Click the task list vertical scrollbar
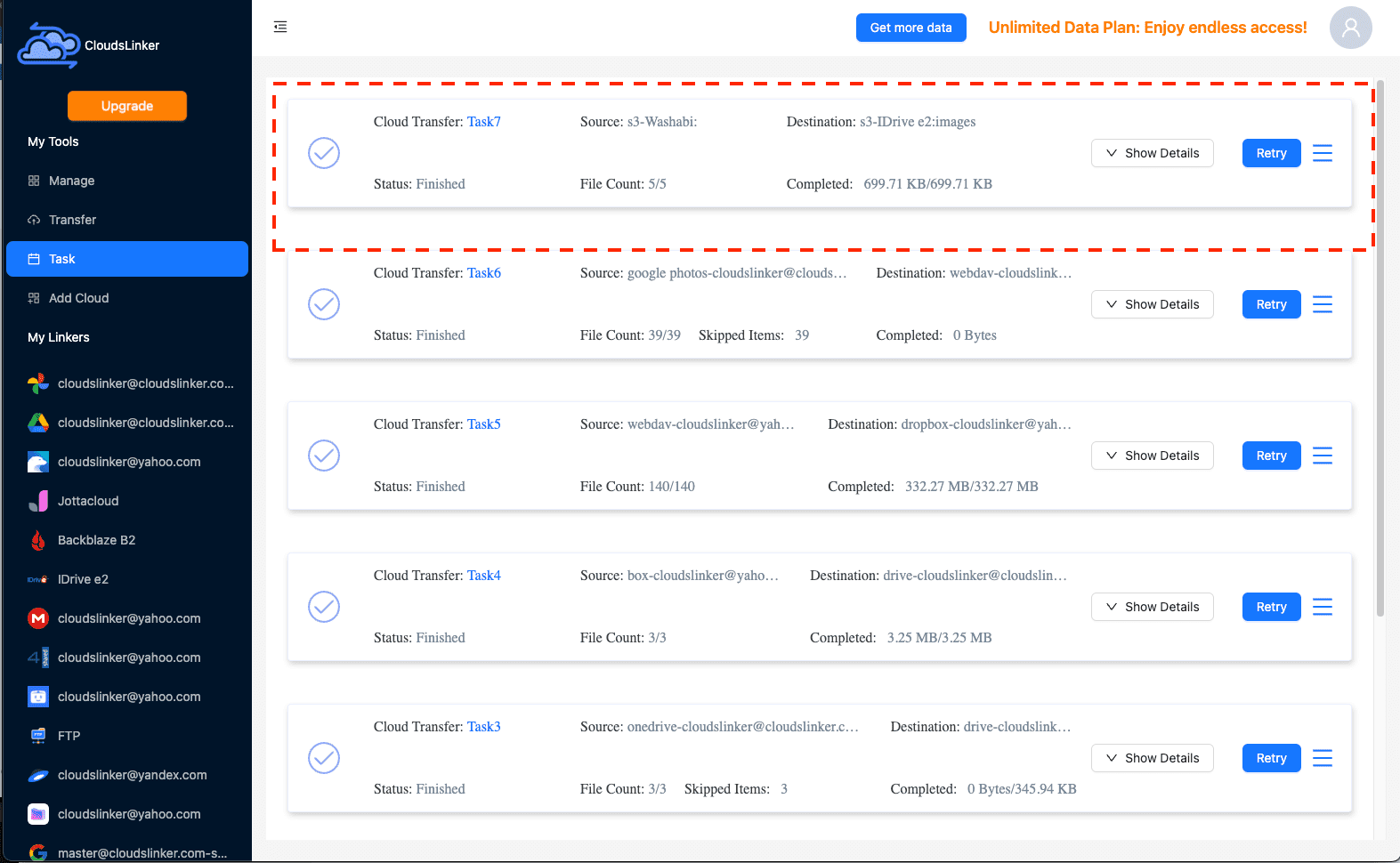The height and width of the screenshot is (863, 1400). [x=1380, y=347]
